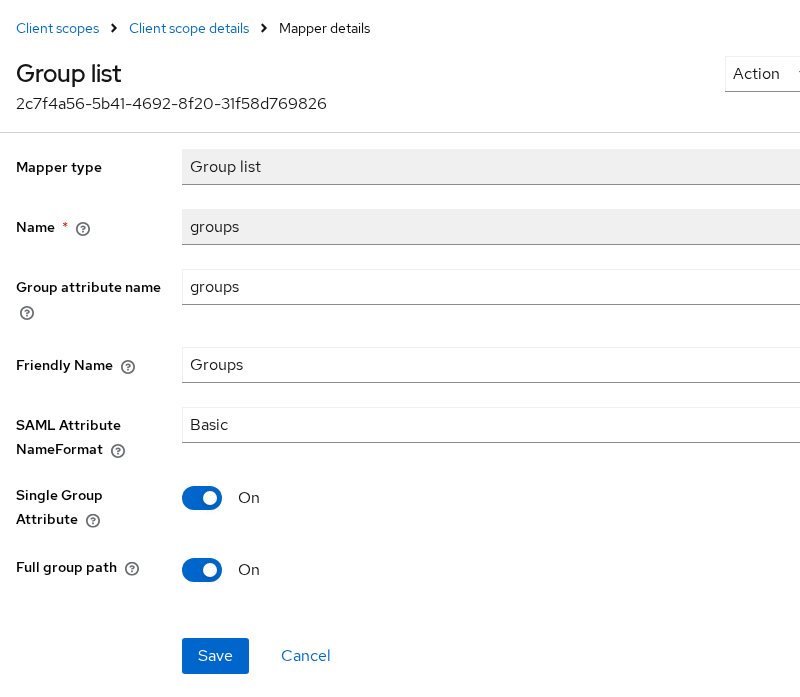Viewport: 800px width, 697px height.
Task: Cancel editing the mapper
Action: [306, 656]
